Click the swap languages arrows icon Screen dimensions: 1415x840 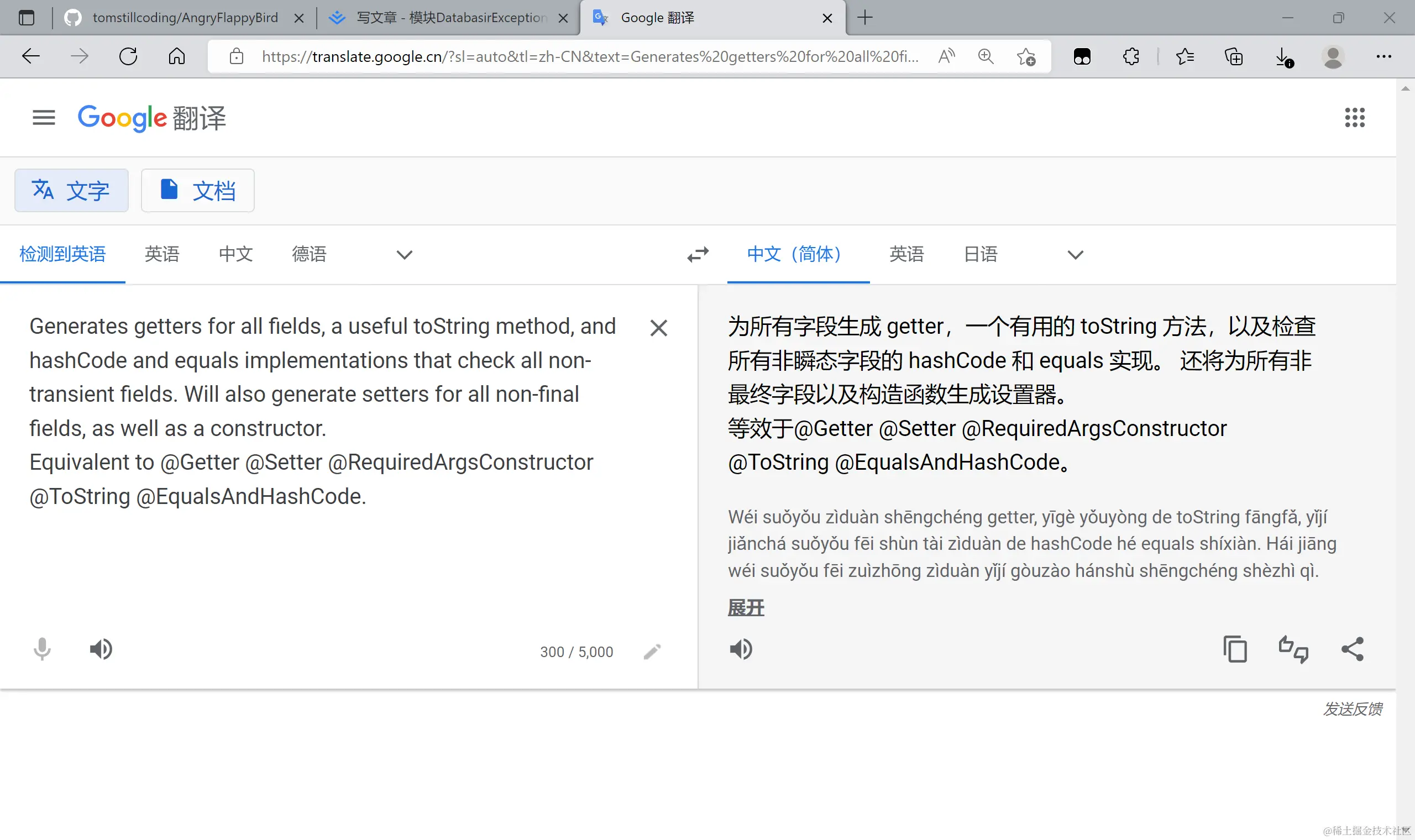tap(698, 254)
